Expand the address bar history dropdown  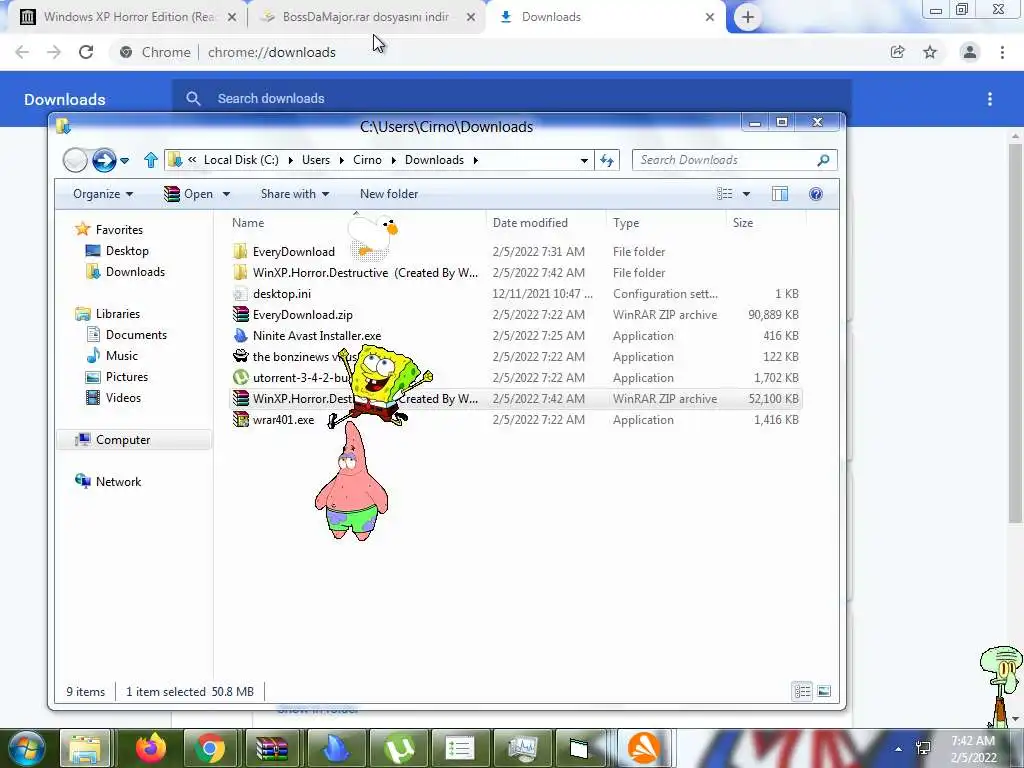[x=584, y=160]
